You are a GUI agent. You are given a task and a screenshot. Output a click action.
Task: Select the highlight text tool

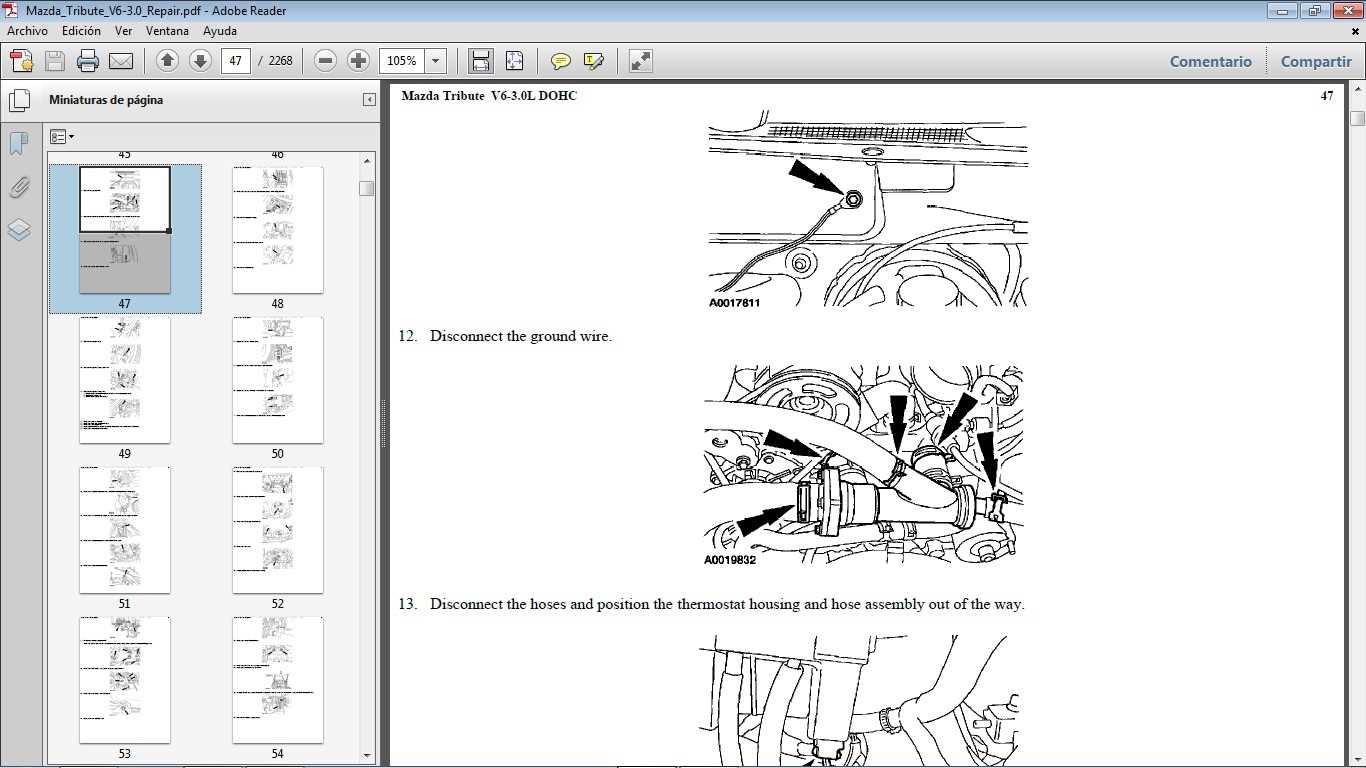tap(594, 61)
